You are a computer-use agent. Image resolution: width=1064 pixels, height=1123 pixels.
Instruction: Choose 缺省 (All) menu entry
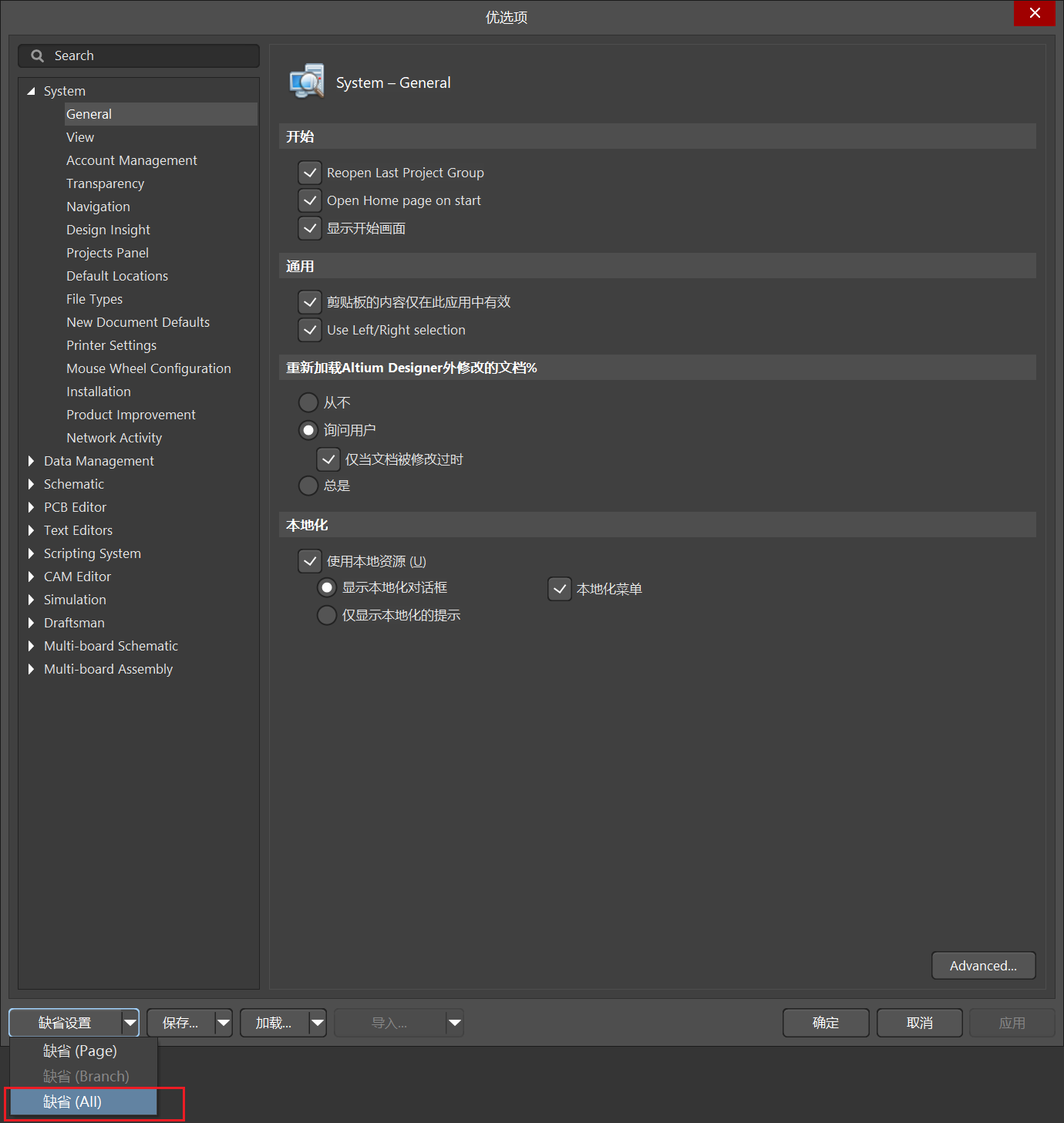tap(83, 1101)
